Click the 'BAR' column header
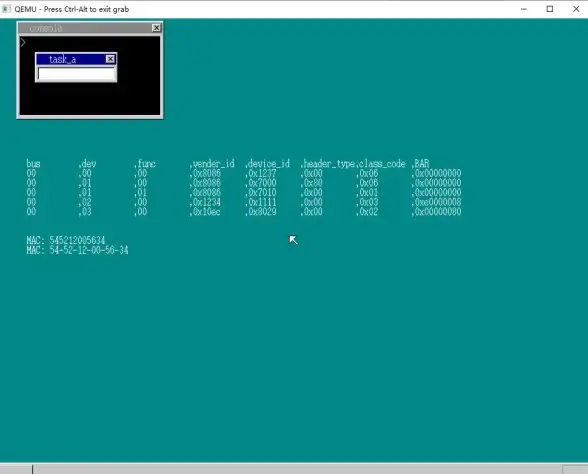 [422, 164]
